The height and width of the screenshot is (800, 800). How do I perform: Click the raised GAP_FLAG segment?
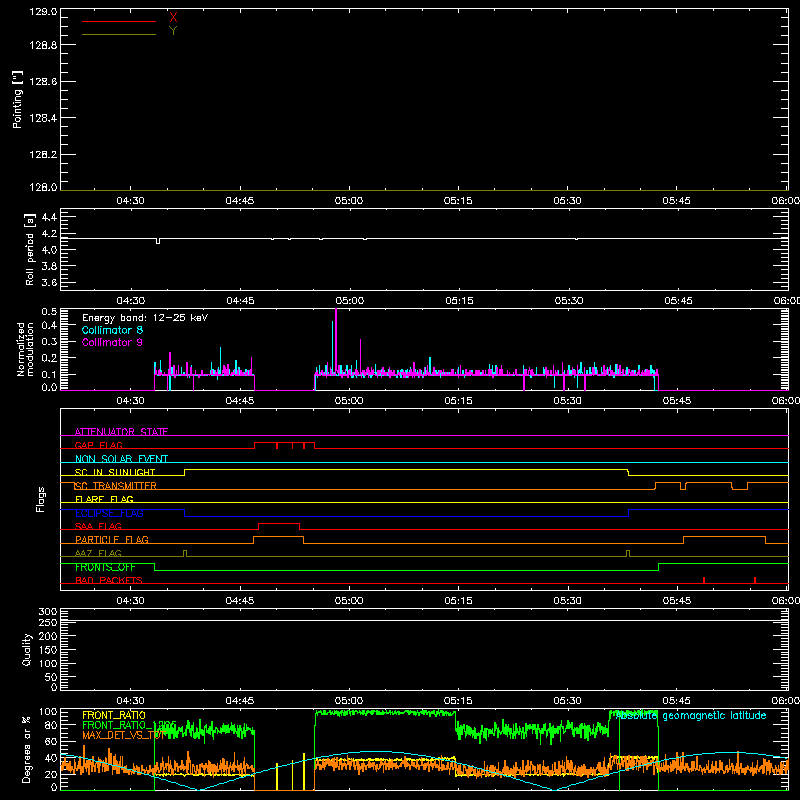[x=284, y=443]
